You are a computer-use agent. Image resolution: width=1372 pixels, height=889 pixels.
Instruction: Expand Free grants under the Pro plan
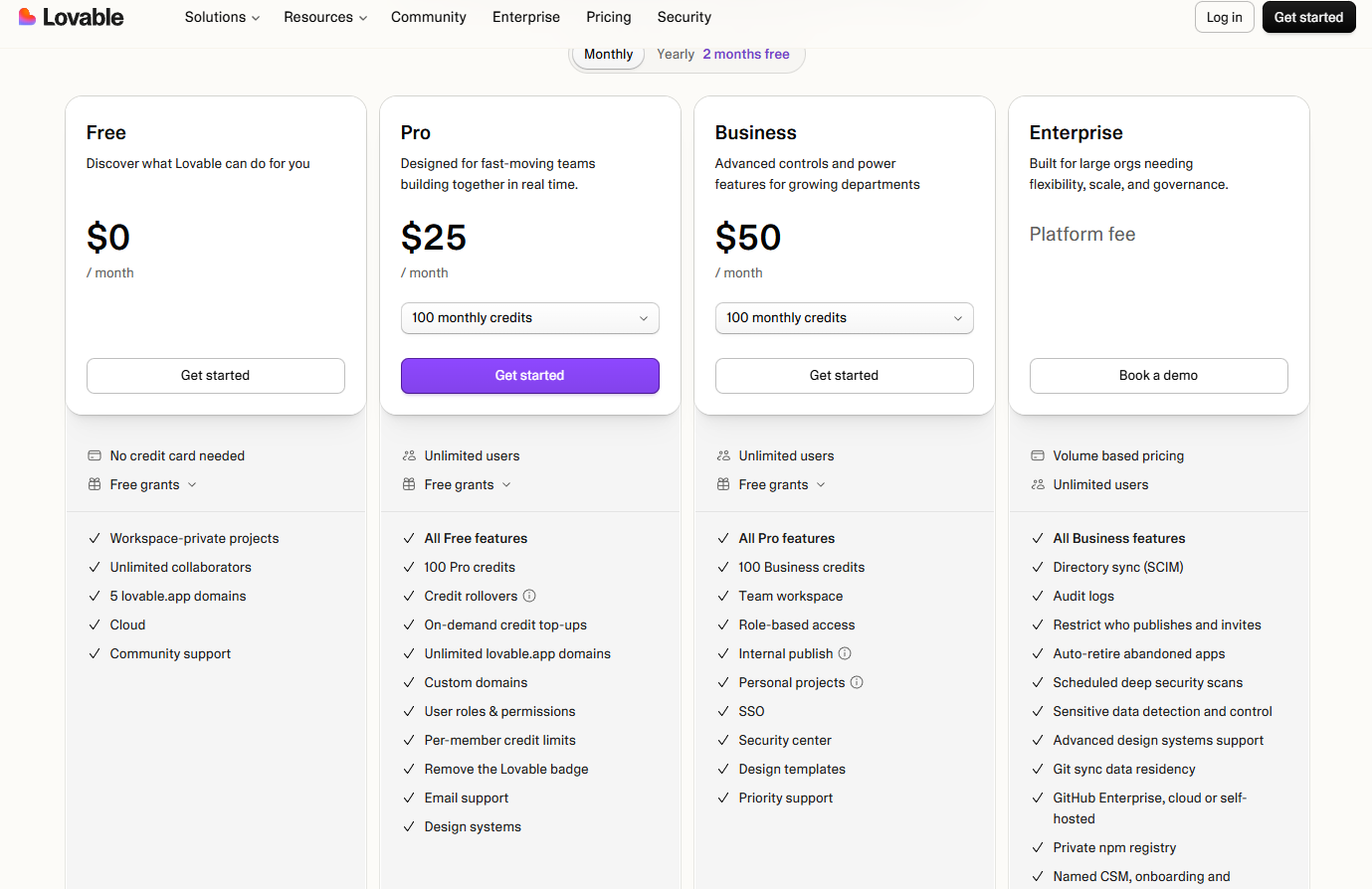(x=468, y=484)
